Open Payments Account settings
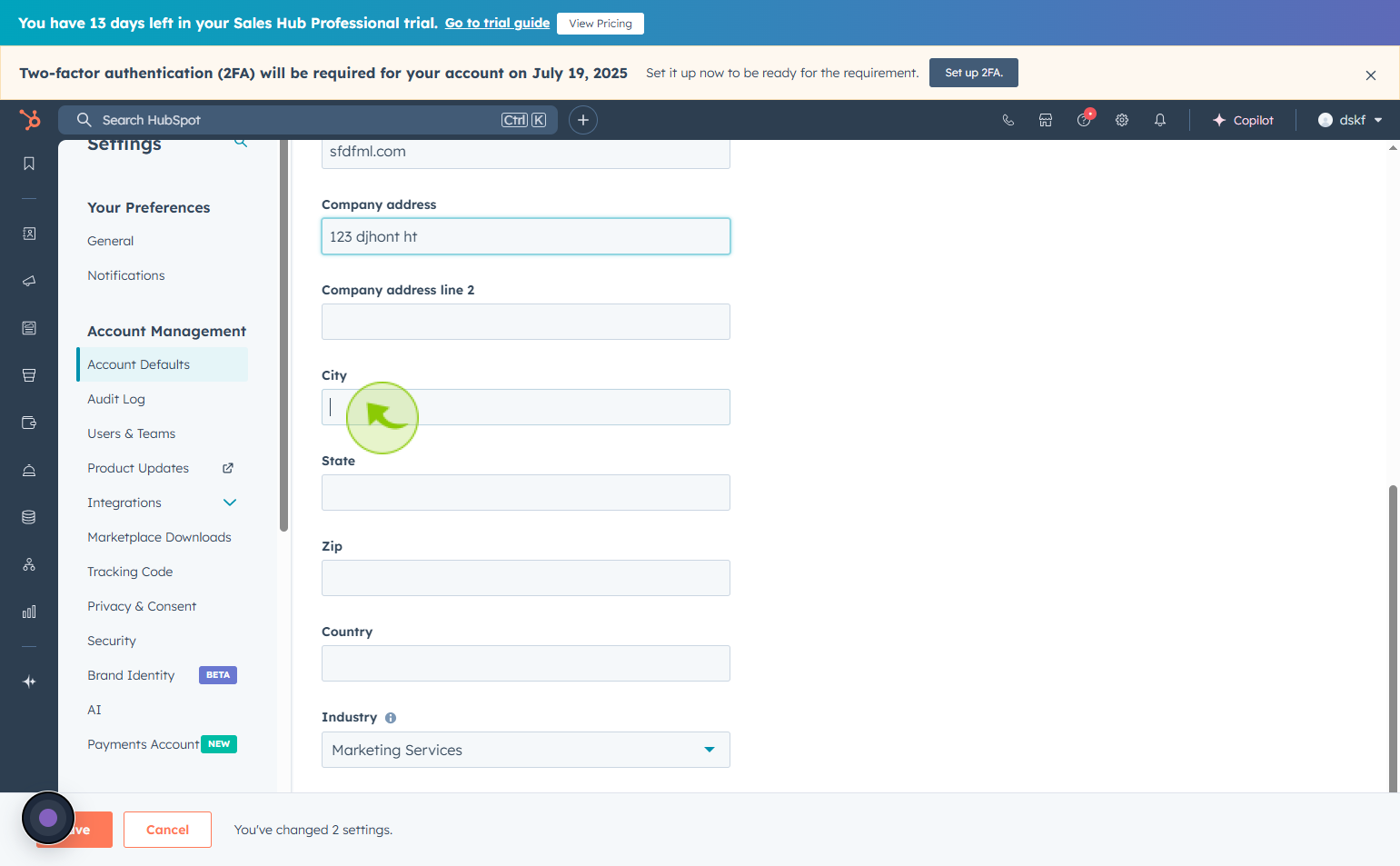This screenshot has height=866, width=1400. [143, 744]
